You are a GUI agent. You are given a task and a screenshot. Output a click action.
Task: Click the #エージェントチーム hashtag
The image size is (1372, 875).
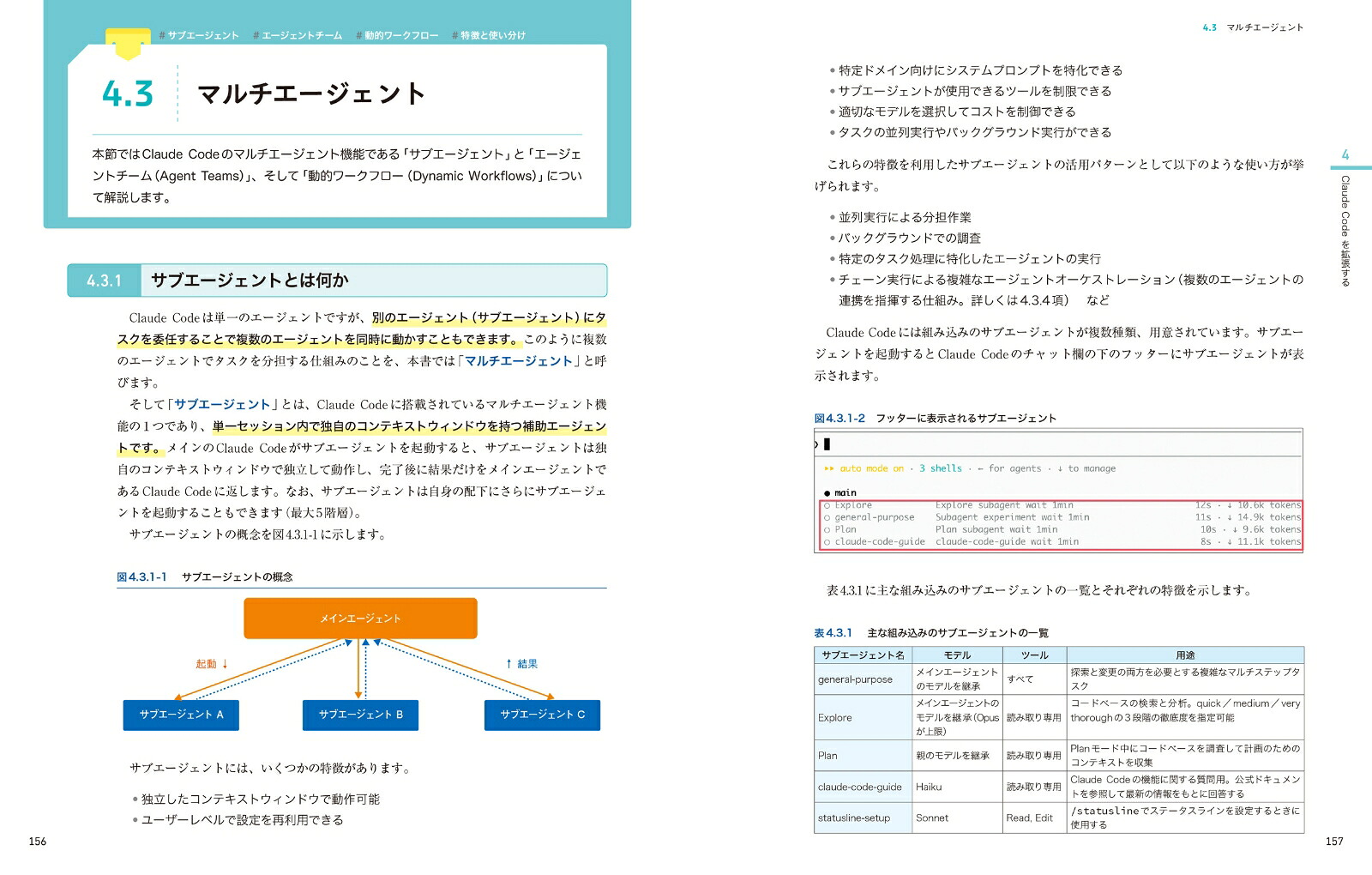pos(298,35)
